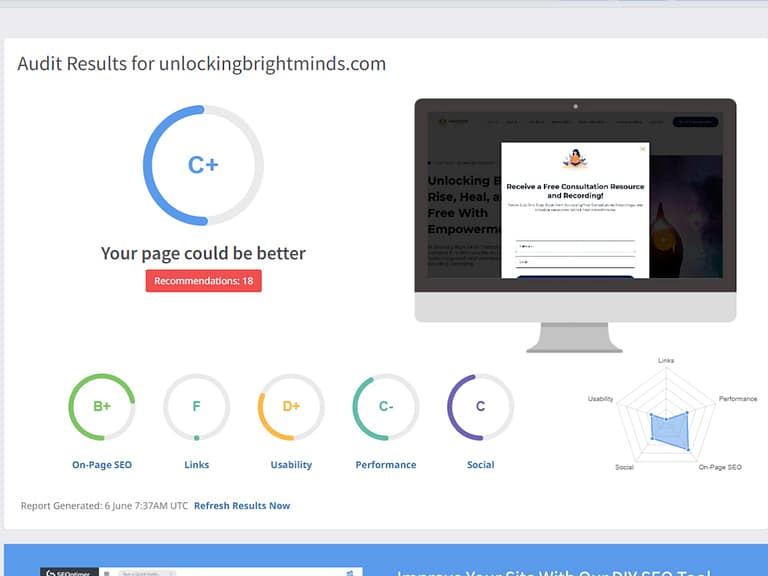Click the purple C grade gauge

click(480, 406)
